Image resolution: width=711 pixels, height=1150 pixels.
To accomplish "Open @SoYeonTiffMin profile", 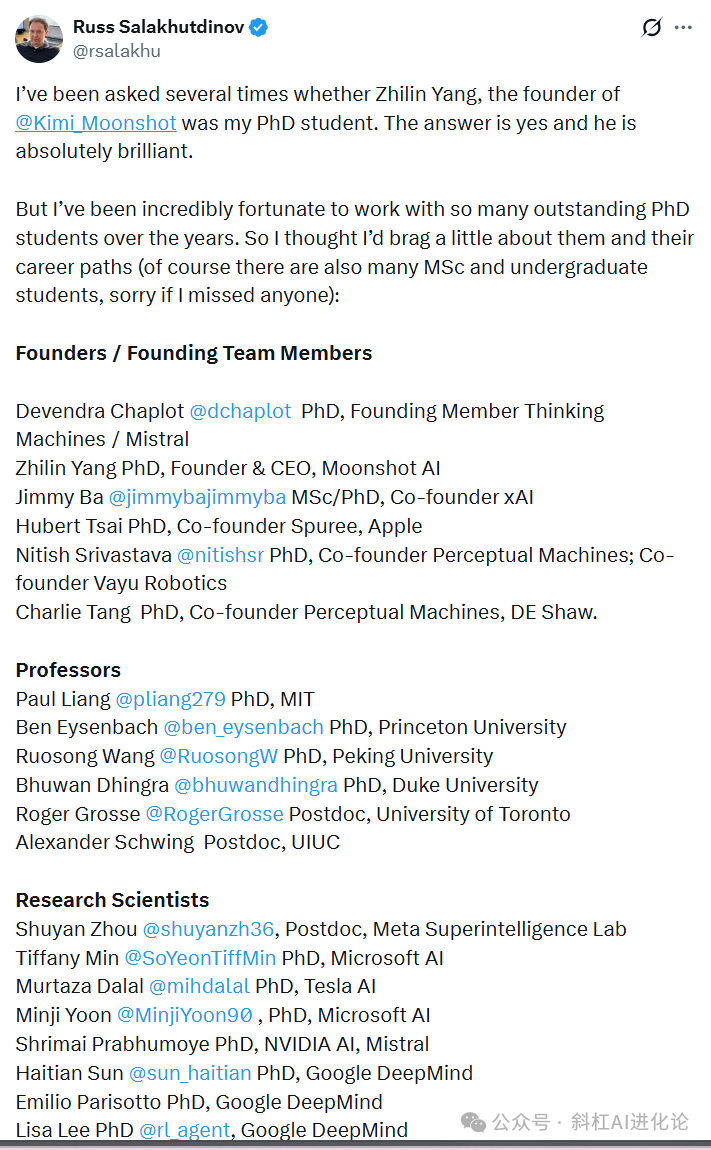I will click(200, 958).
